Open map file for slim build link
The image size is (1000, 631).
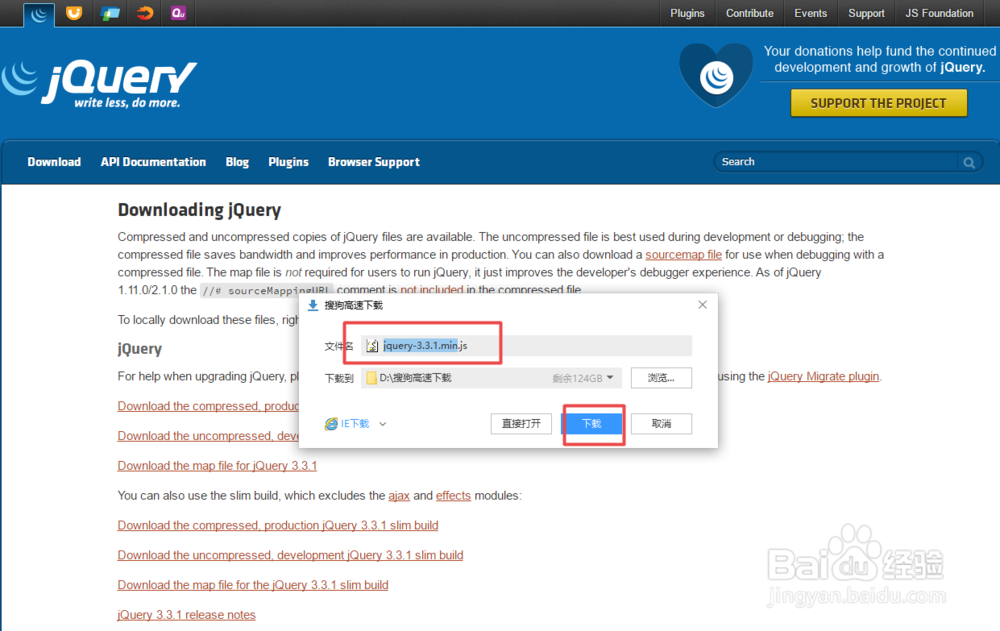click(x=253, y=585)
